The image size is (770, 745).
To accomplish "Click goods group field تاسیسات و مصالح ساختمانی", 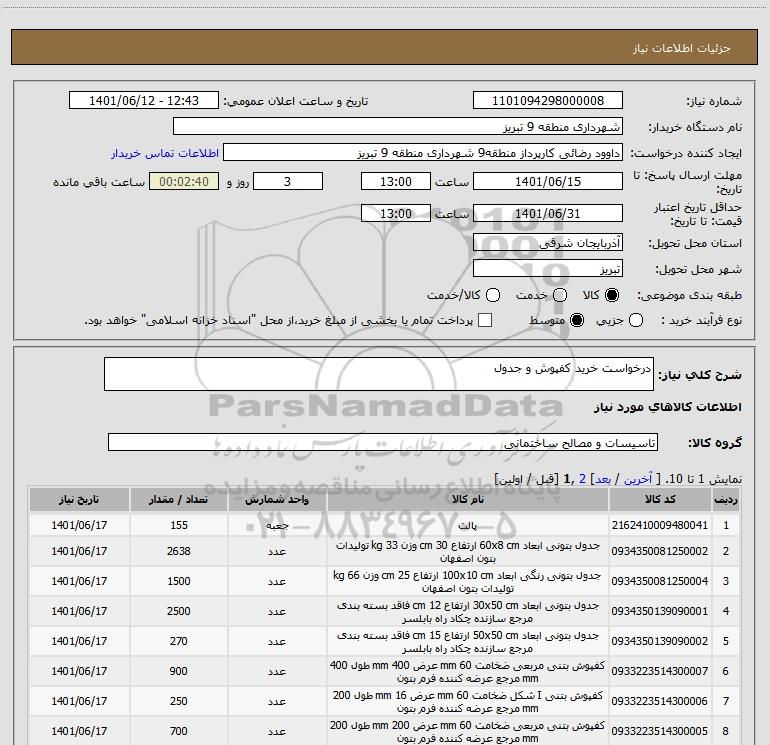I will point(383,442).
